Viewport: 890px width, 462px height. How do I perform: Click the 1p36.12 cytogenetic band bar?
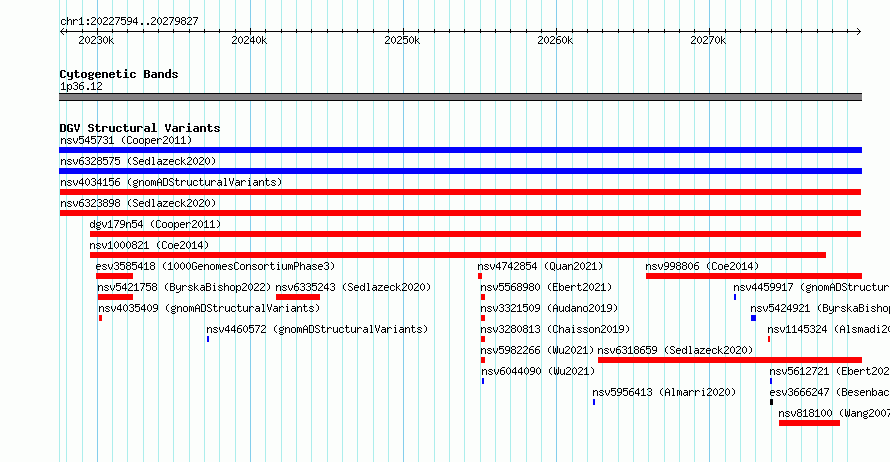click(460, 97)
